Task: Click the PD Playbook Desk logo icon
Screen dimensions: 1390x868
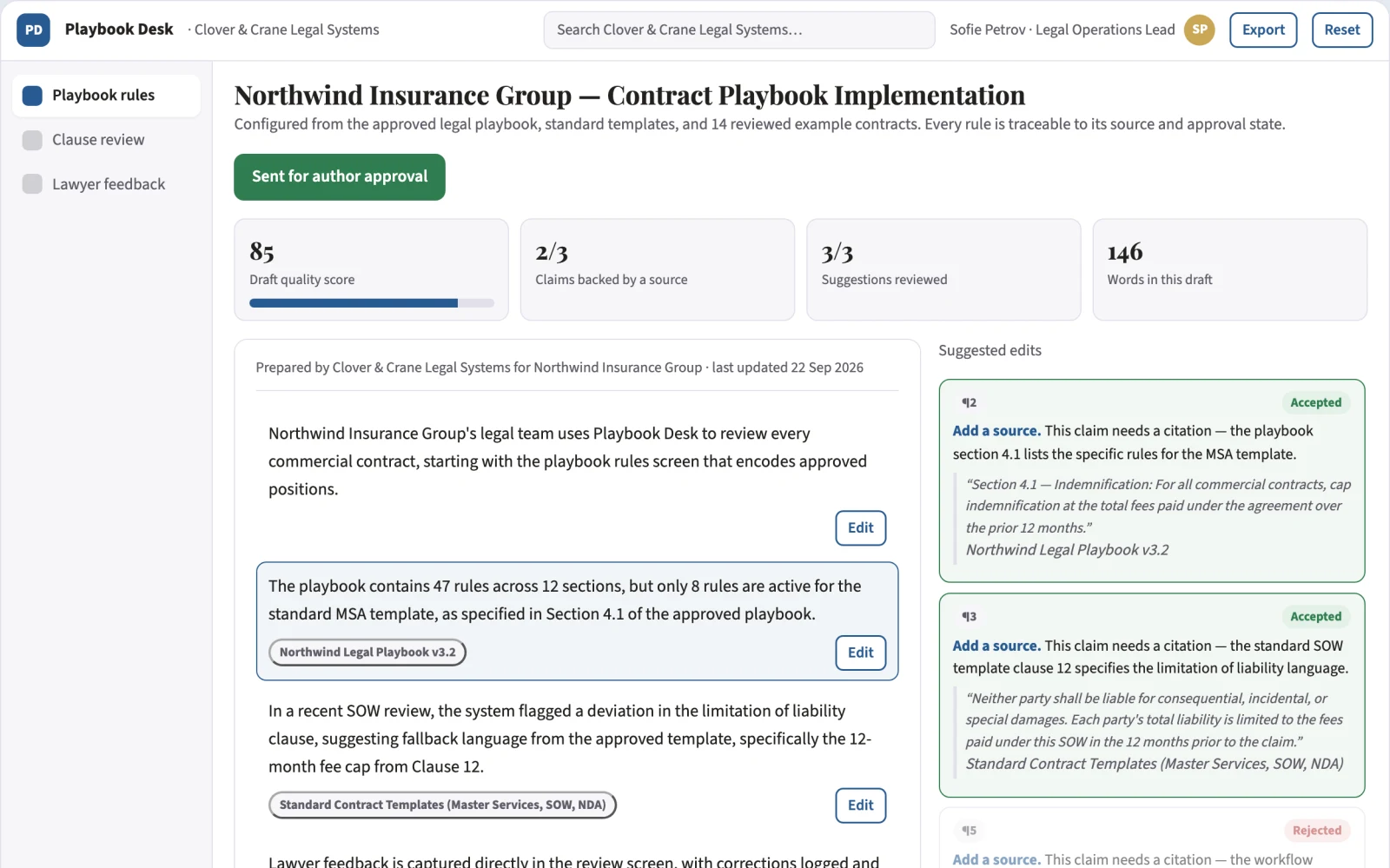Action: coord(33,30)
